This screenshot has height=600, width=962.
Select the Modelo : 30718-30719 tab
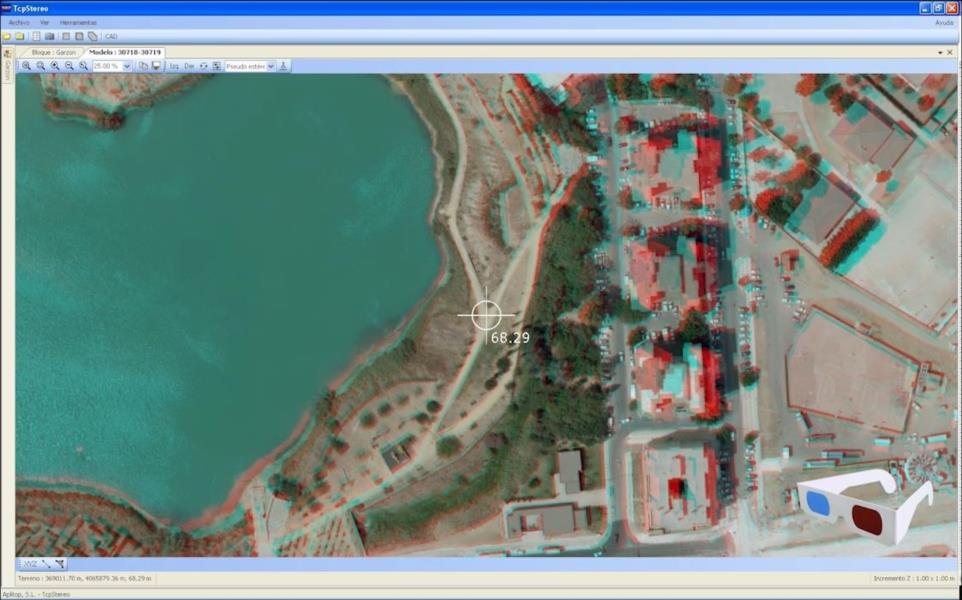point(125,52)
